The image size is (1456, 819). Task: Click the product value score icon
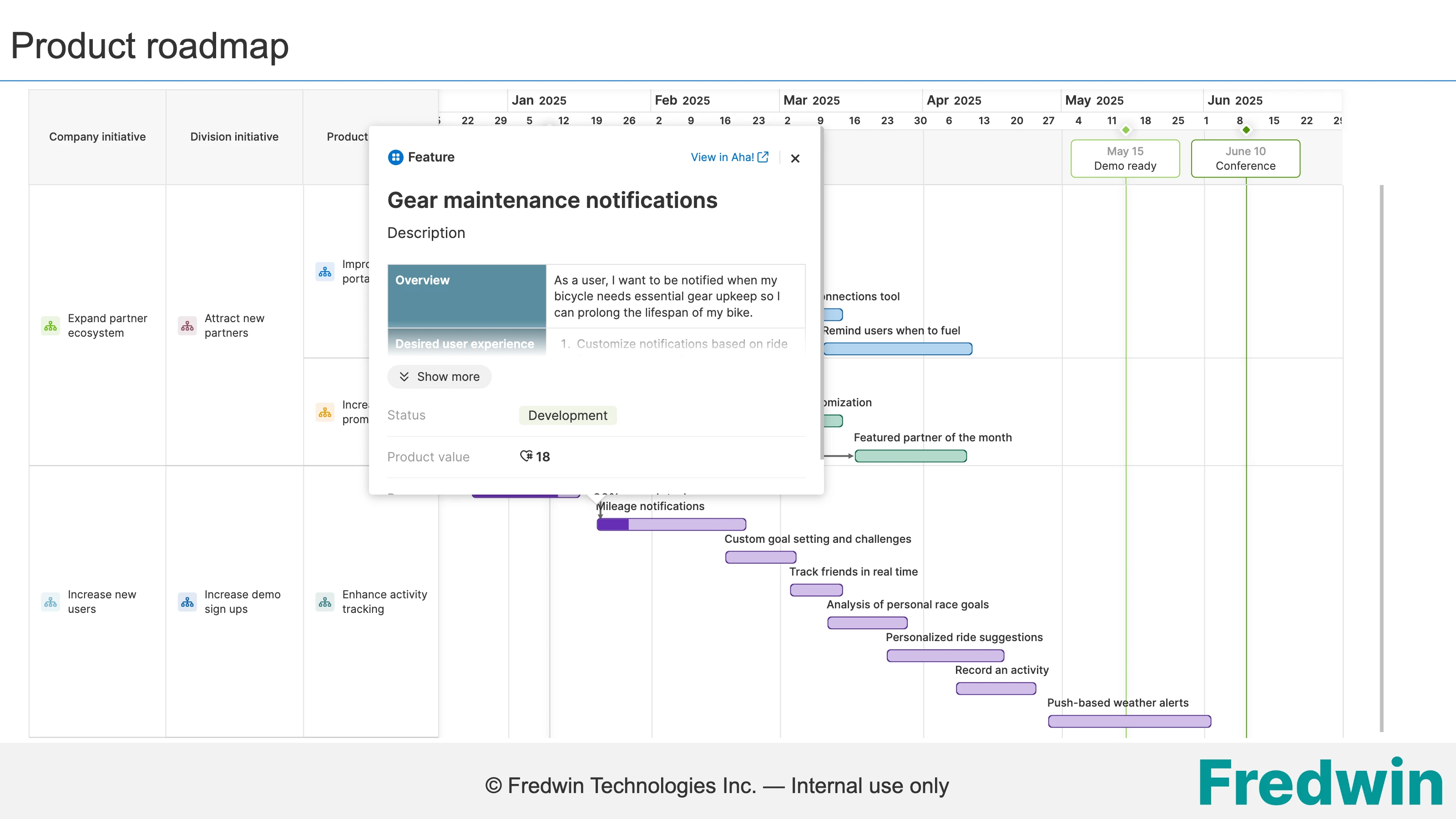tap(526, 456)
